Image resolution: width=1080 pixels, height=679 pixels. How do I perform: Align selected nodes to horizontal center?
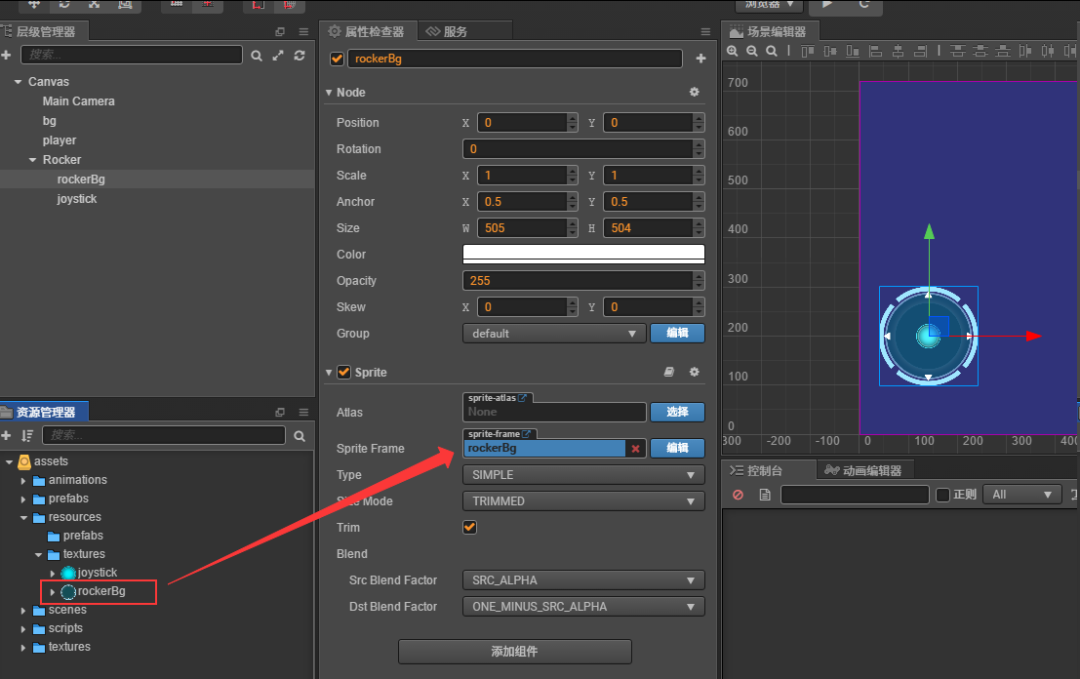pos(897,51)
